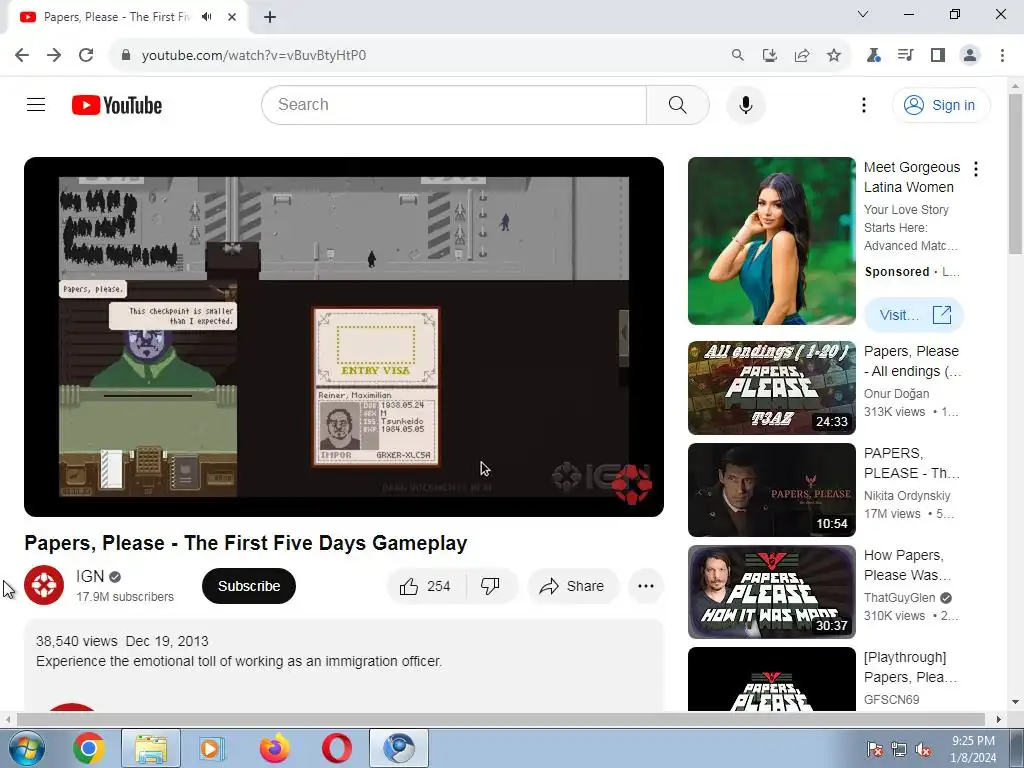Open Chrome three-dot menu
This screenshot has width=1024, height=768.
click(1002, 55)
